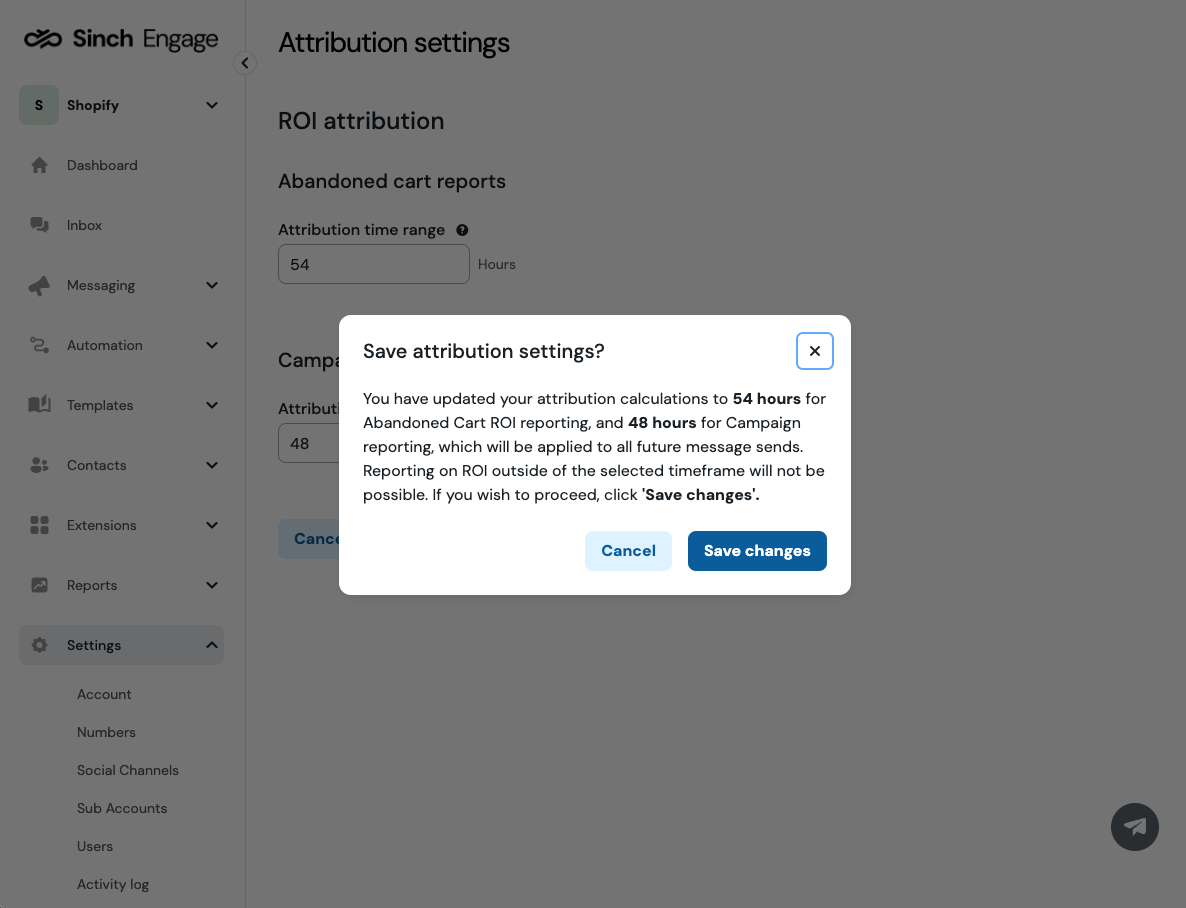Collapse the sidebar with arrow button
1186x908 pixels.
click(244, 63)
